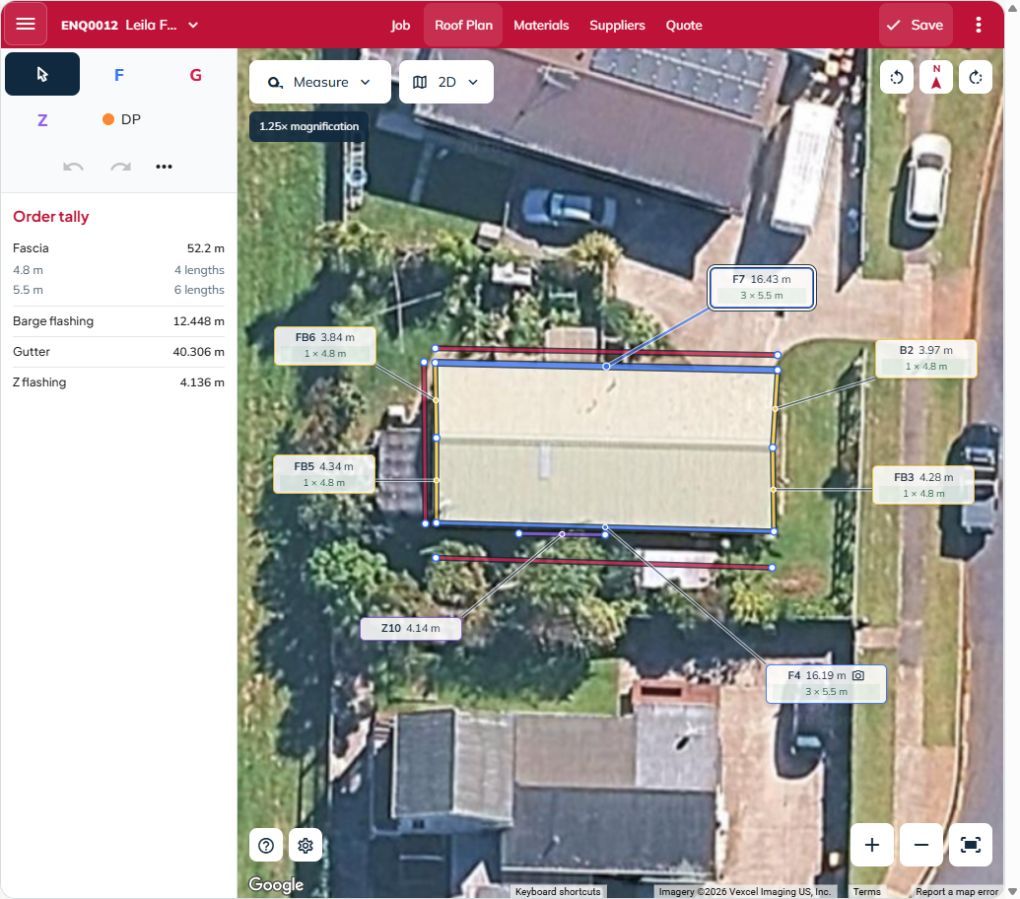This screenshot has height=899, width=1020.
Task: Select the F7 16.43 m fascia label
Action: tap(761, 287)
